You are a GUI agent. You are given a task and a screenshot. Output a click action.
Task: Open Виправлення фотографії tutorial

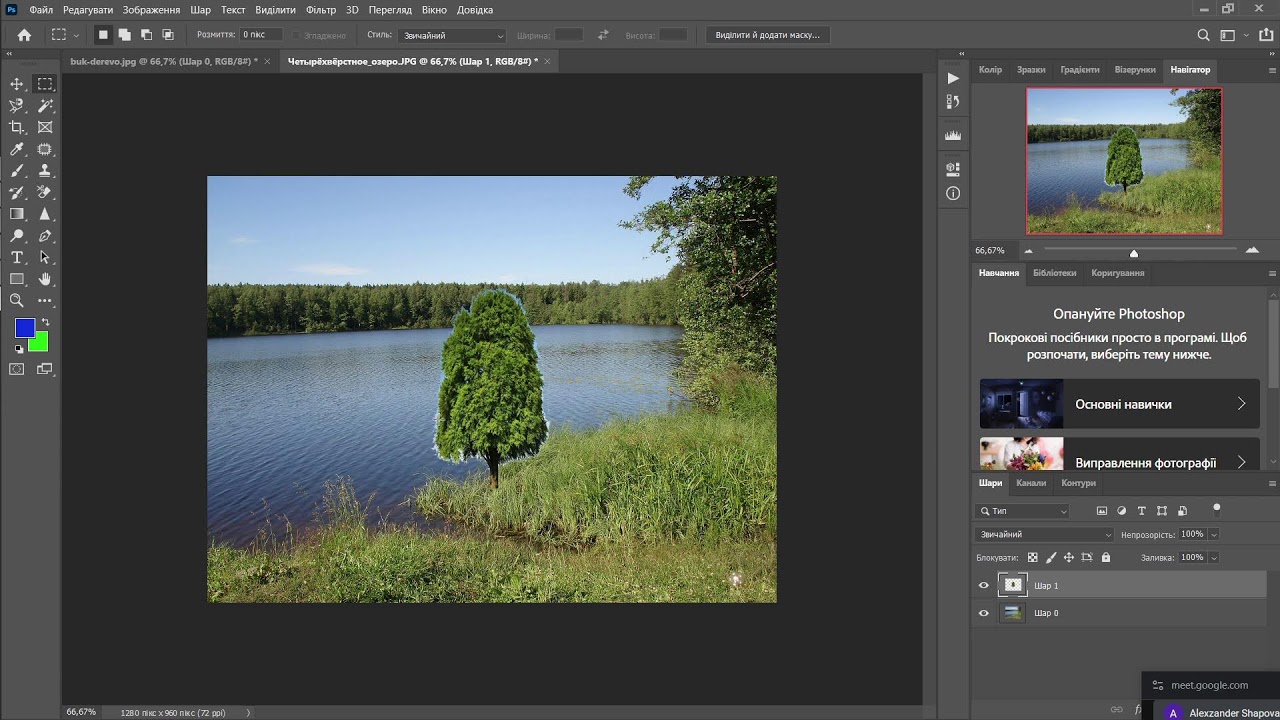[1120, 454]
